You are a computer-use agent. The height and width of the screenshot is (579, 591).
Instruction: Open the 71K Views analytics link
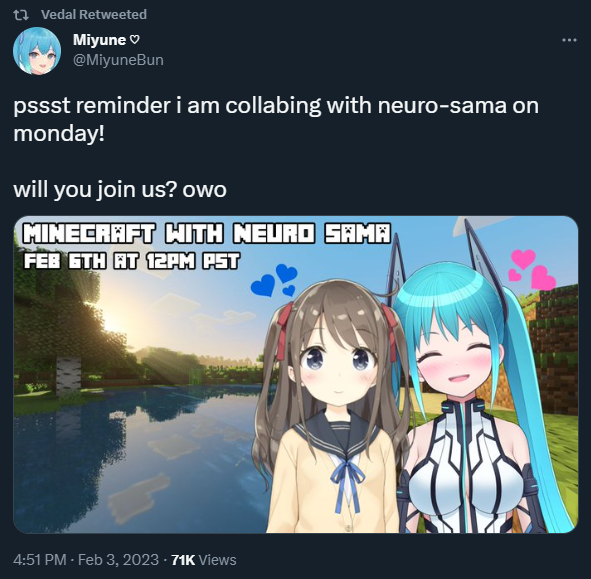click(204, 560)
